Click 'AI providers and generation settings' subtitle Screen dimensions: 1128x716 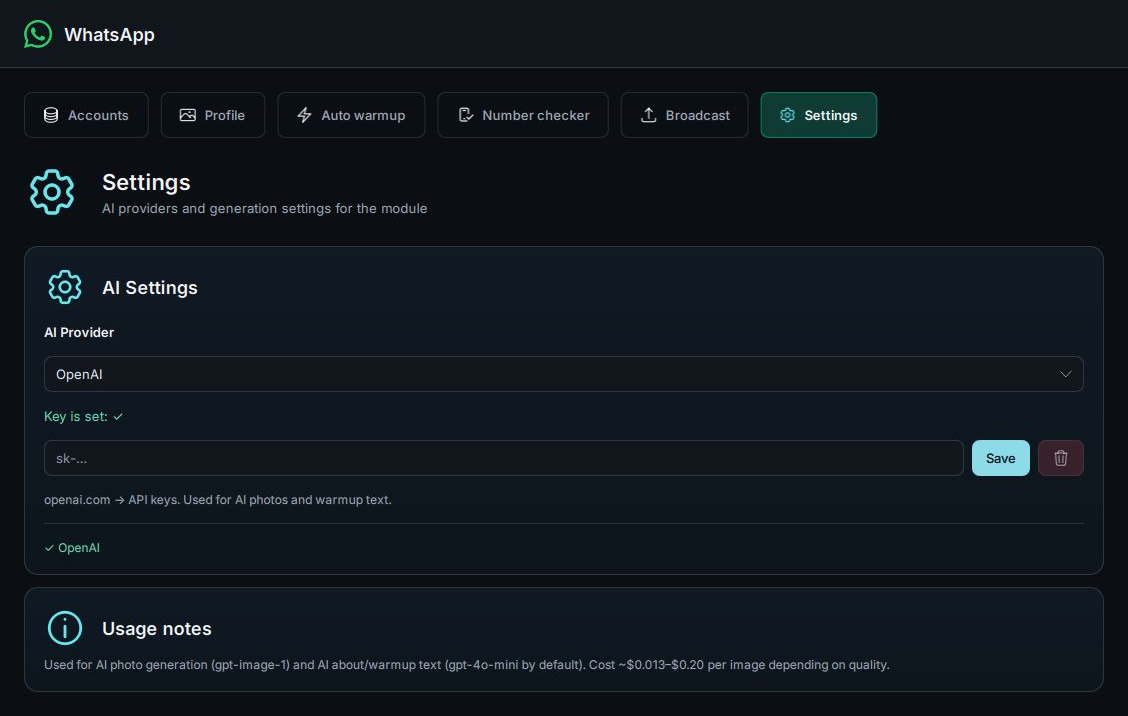[265, 209]
